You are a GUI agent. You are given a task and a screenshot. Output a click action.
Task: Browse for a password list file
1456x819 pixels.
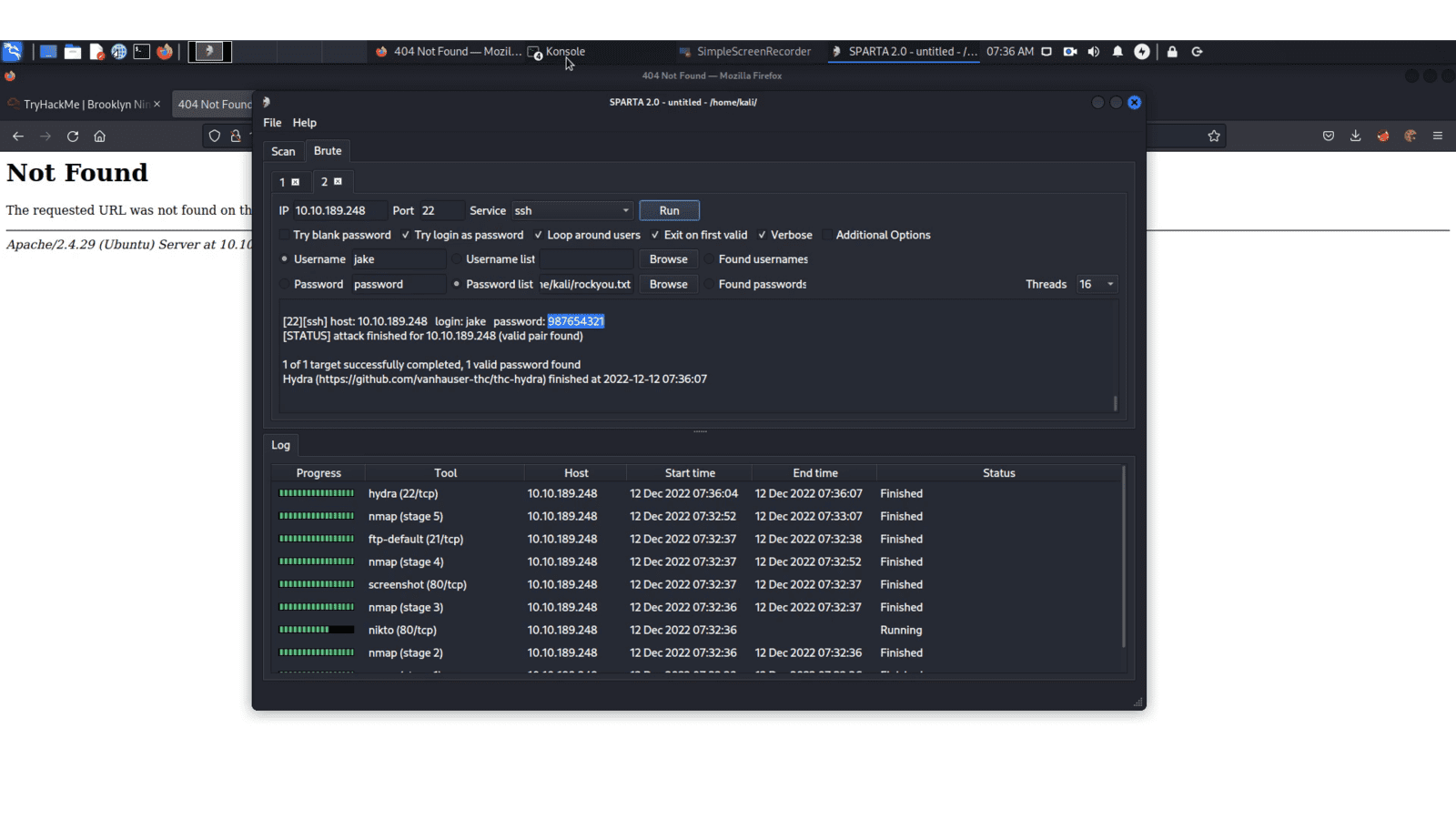tap(669, 284)
